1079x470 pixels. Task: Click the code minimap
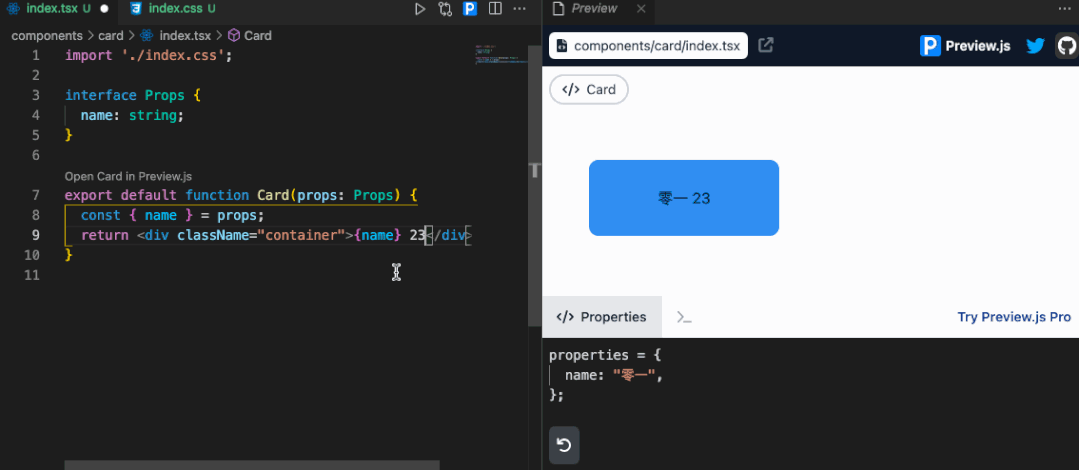click(x=500, y=54)
